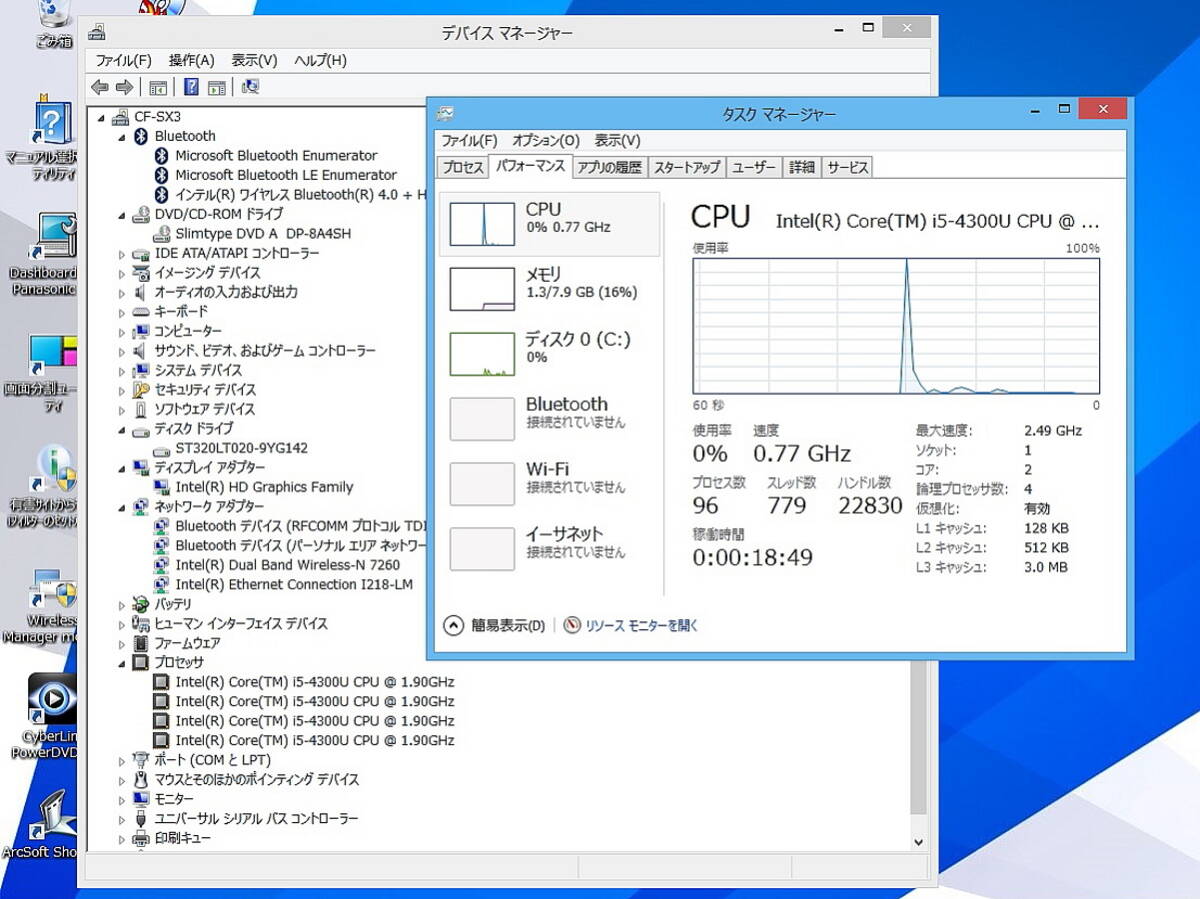Go back using Device Manager toolbar arrow

coord(100,87)
